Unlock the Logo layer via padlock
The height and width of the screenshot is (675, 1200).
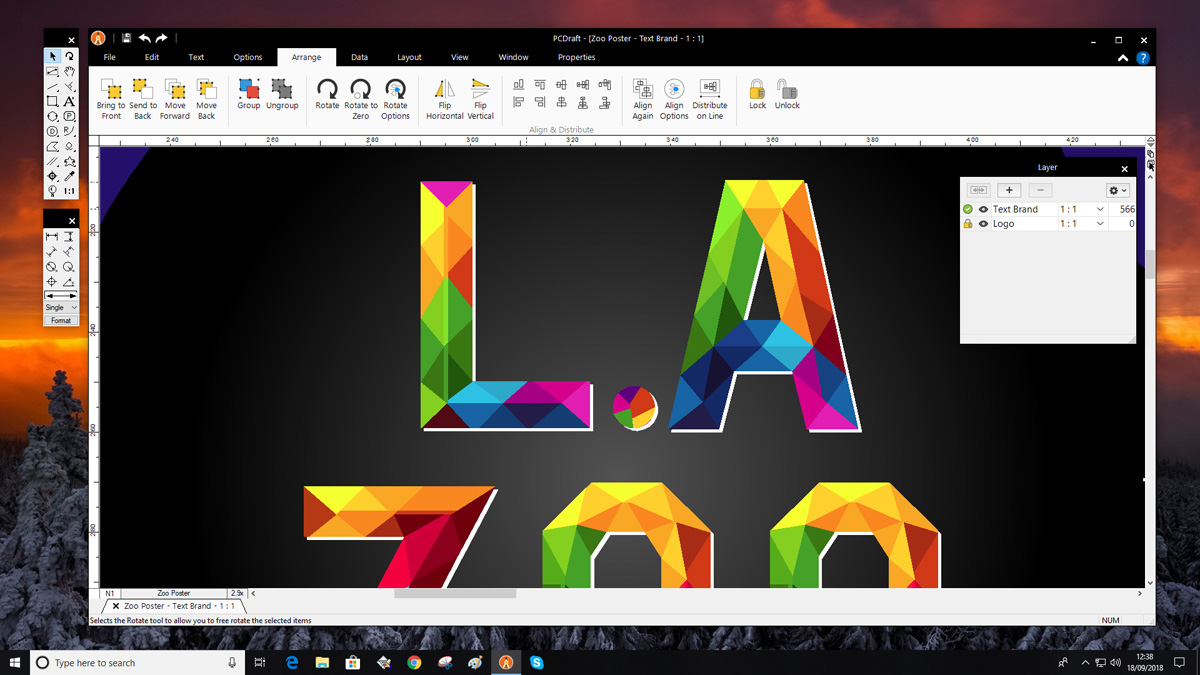tap(967, 224)
